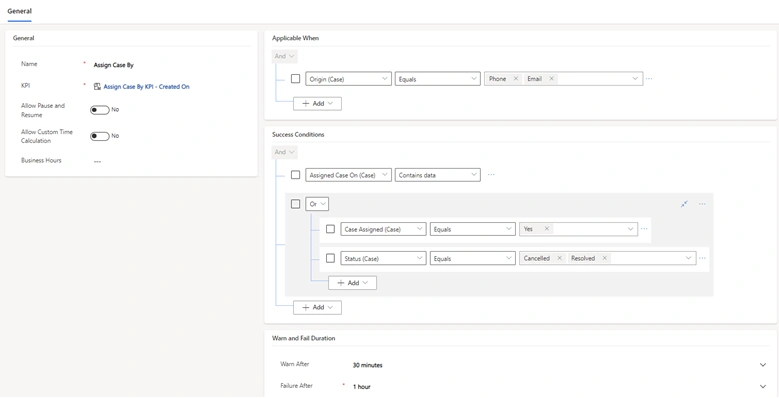Toggle Allow Custom Time Calculation switch
Viewport: 779px width, 398px height.
click(99, 136)
